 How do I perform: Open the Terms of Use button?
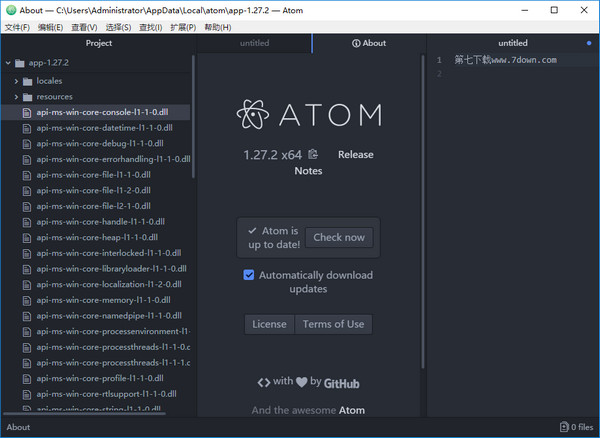pos(333,324)
